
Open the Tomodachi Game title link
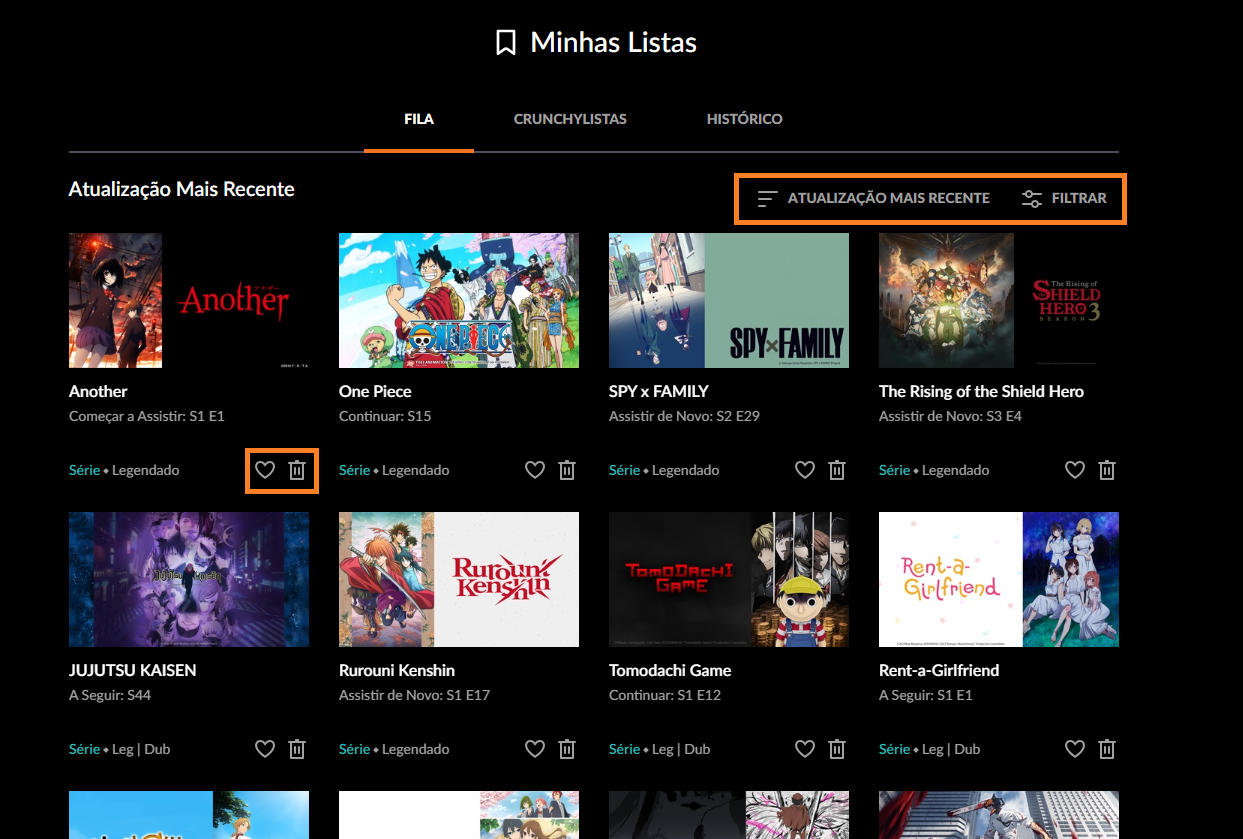(x=670, y=670)
